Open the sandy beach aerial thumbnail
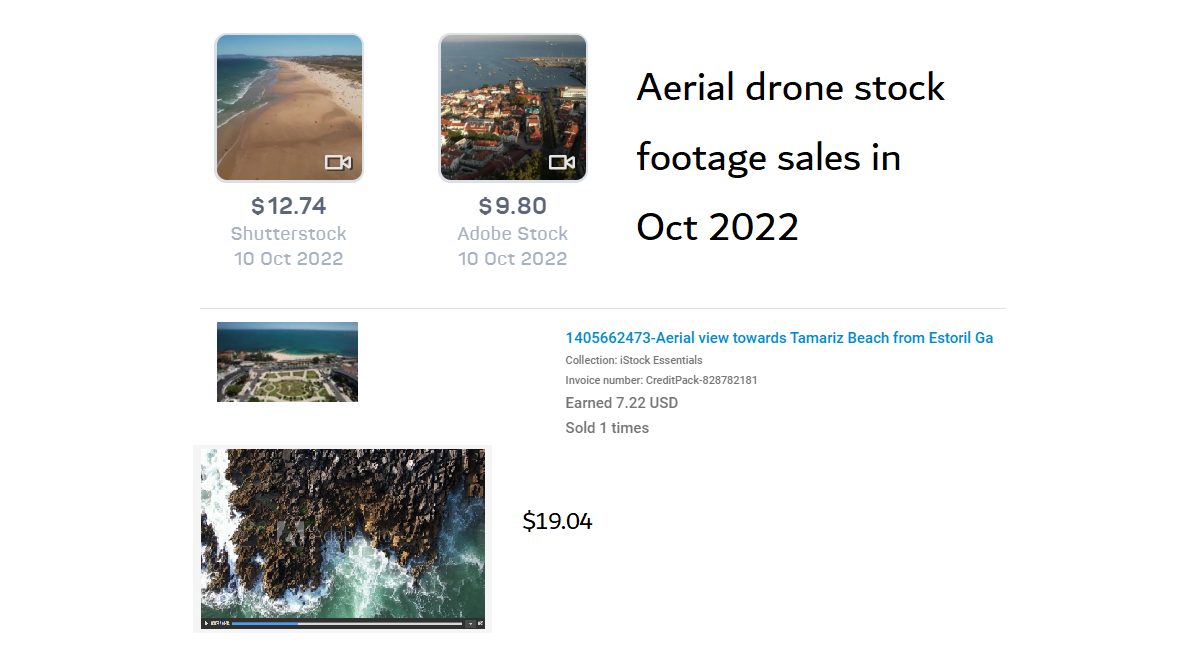 [x=289, y=106]
